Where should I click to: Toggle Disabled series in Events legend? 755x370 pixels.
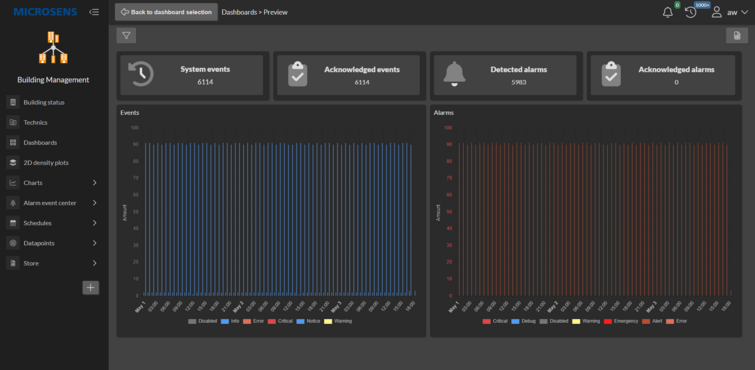(x=203, y=321)
